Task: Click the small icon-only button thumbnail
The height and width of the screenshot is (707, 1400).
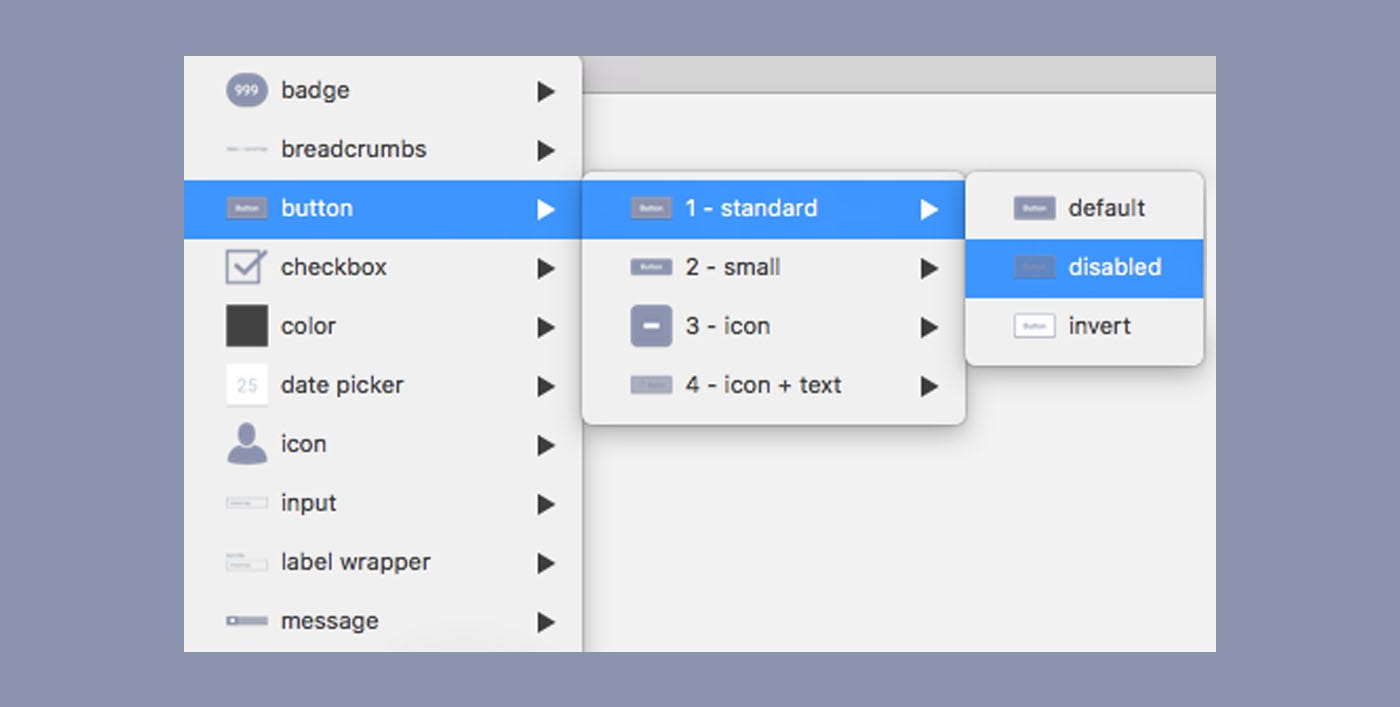Action: 650,326
